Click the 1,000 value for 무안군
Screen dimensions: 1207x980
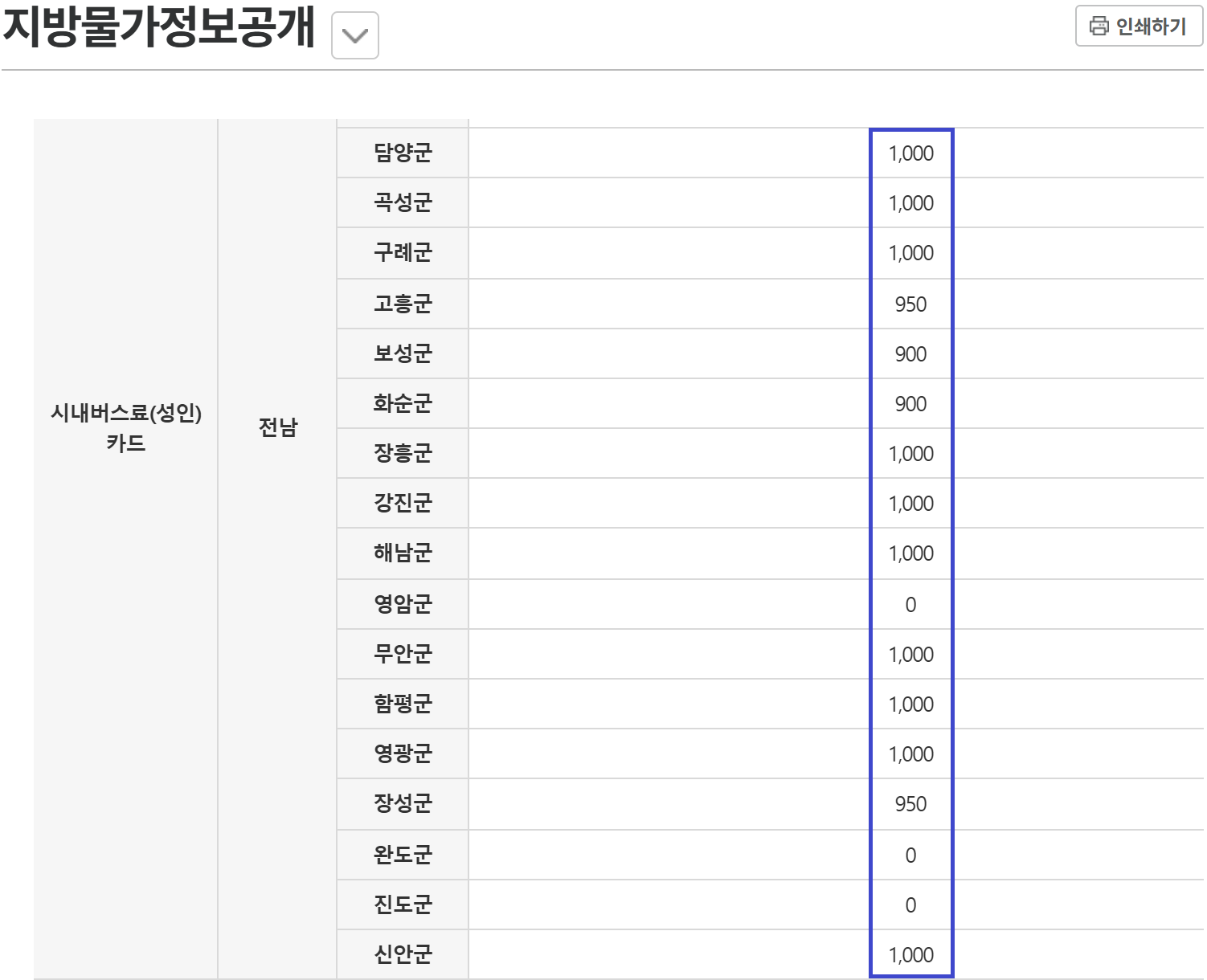click(911, 655)
